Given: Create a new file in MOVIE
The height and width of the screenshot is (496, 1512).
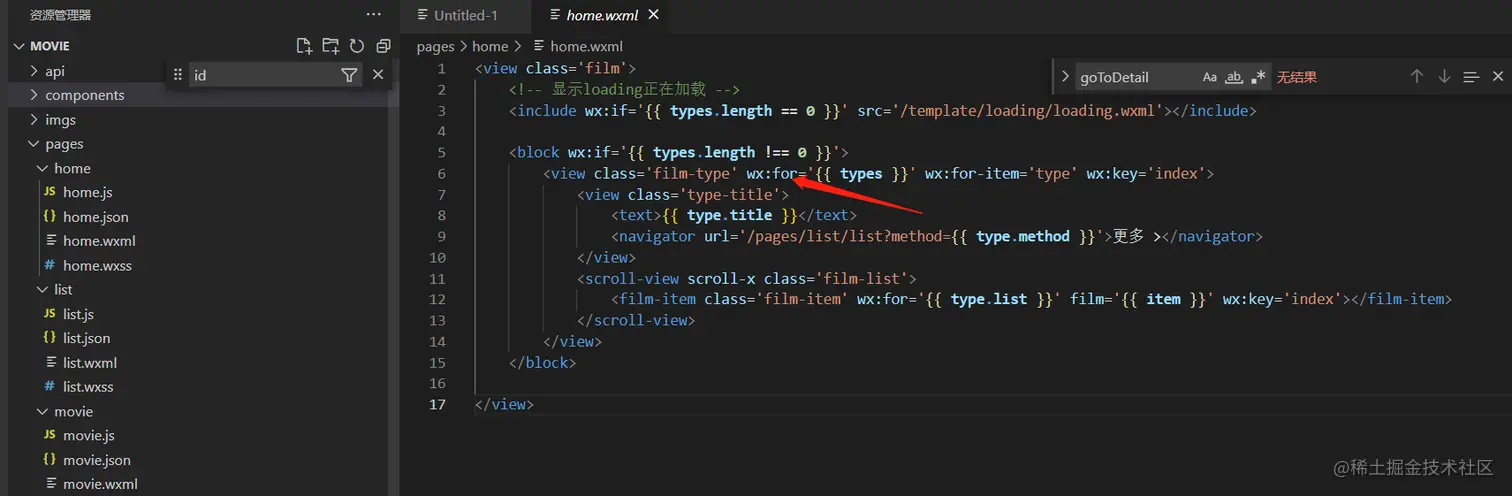Looking at the screenshot, I should (x=304, y=46).
